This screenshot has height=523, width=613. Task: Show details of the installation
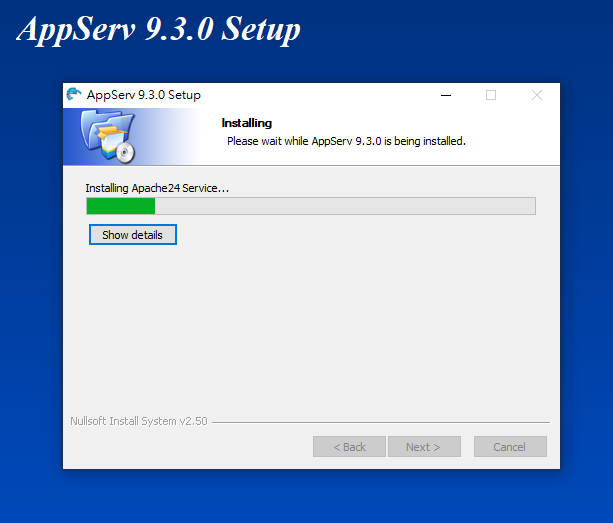point(133,235)
